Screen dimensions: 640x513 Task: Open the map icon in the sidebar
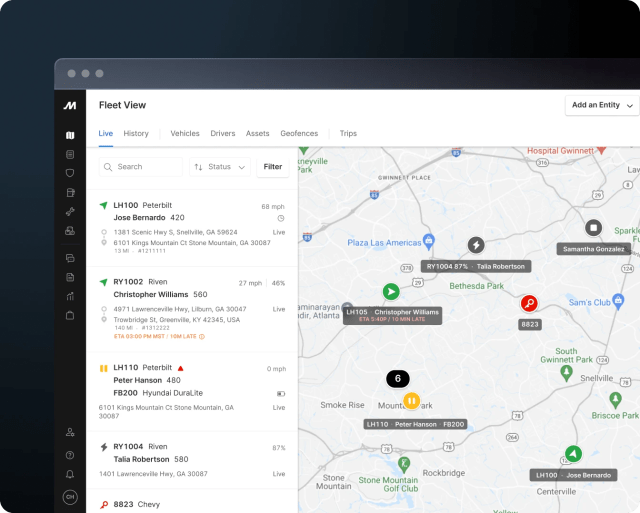[x=70, y=135]
